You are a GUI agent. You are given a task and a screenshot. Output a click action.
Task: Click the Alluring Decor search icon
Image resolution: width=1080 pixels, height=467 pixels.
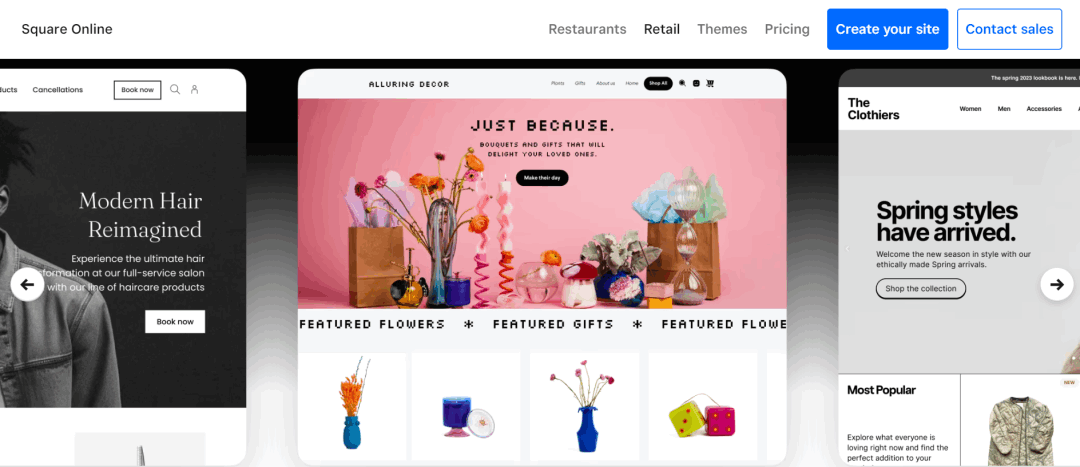tap(683, 83)
